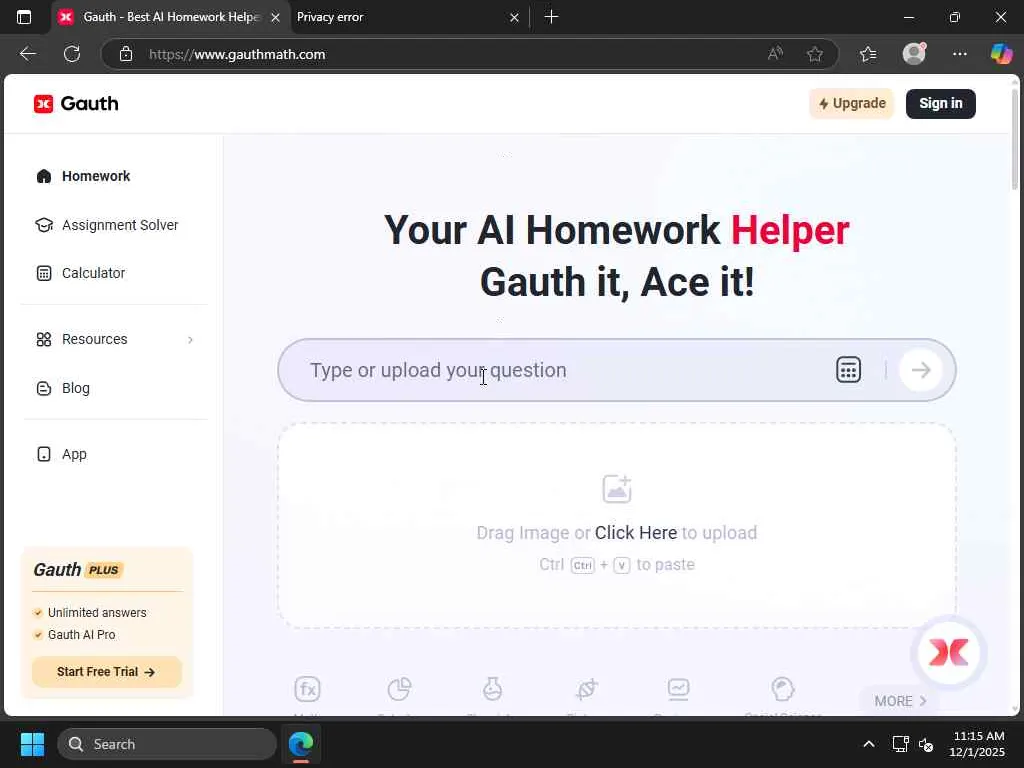
Task: Expand MORE subjects
Action: (x=900, y=701)
